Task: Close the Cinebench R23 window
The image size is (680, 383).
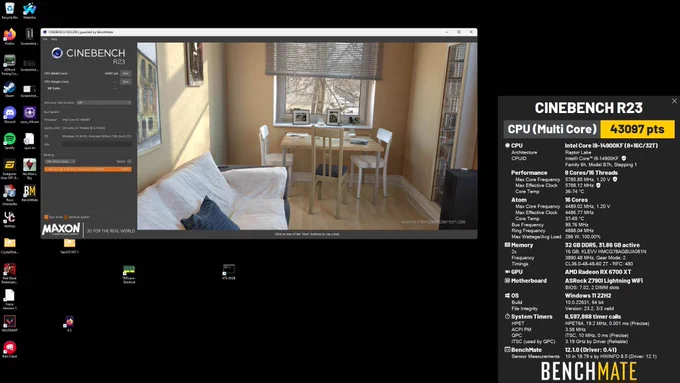Action: 471,32
